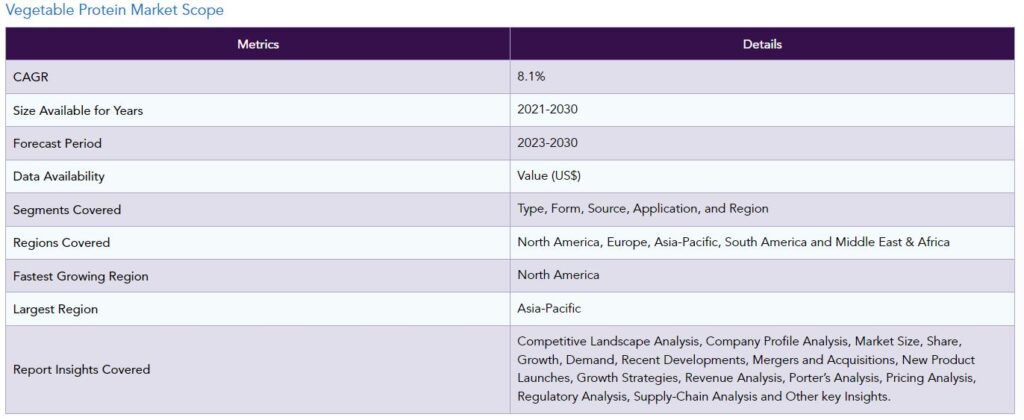1024x420 pixels.
Task: Click the 2021-2030 value cell
Action: (547, 110)
